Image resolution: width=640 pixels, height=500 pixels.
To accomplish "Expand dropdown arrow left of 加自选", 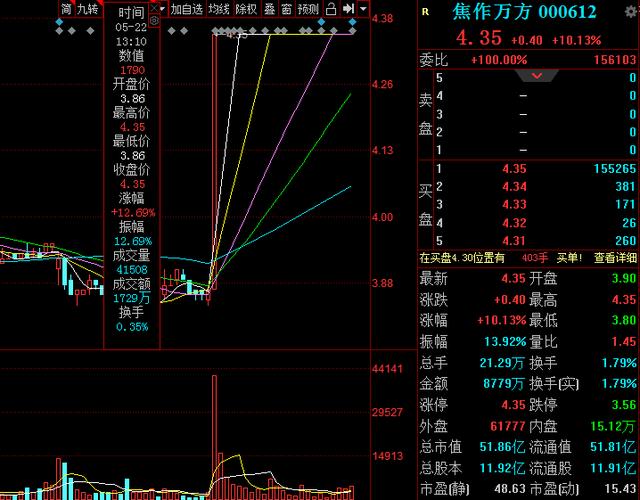I will point(163,9).
